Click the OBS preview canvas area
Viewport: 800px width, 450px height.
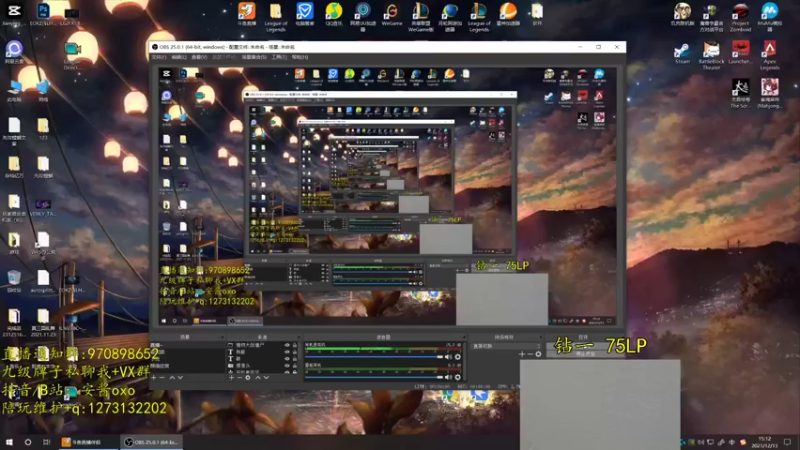387,196
